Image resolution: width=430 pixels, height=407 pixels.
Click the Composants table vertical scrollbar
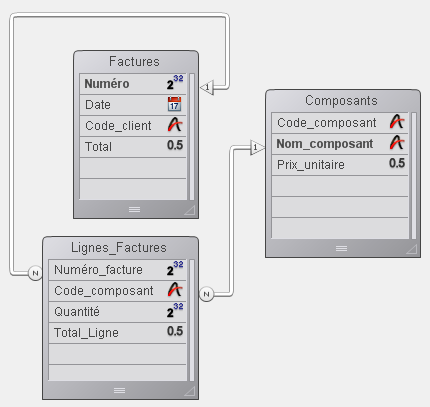pos(414,175)
